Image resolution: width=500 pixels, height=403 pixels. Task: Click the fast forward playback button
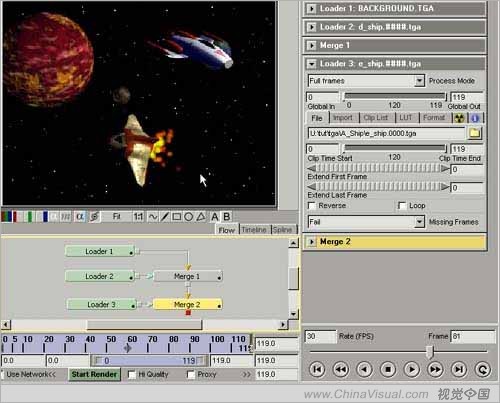[x=435, y=369]
